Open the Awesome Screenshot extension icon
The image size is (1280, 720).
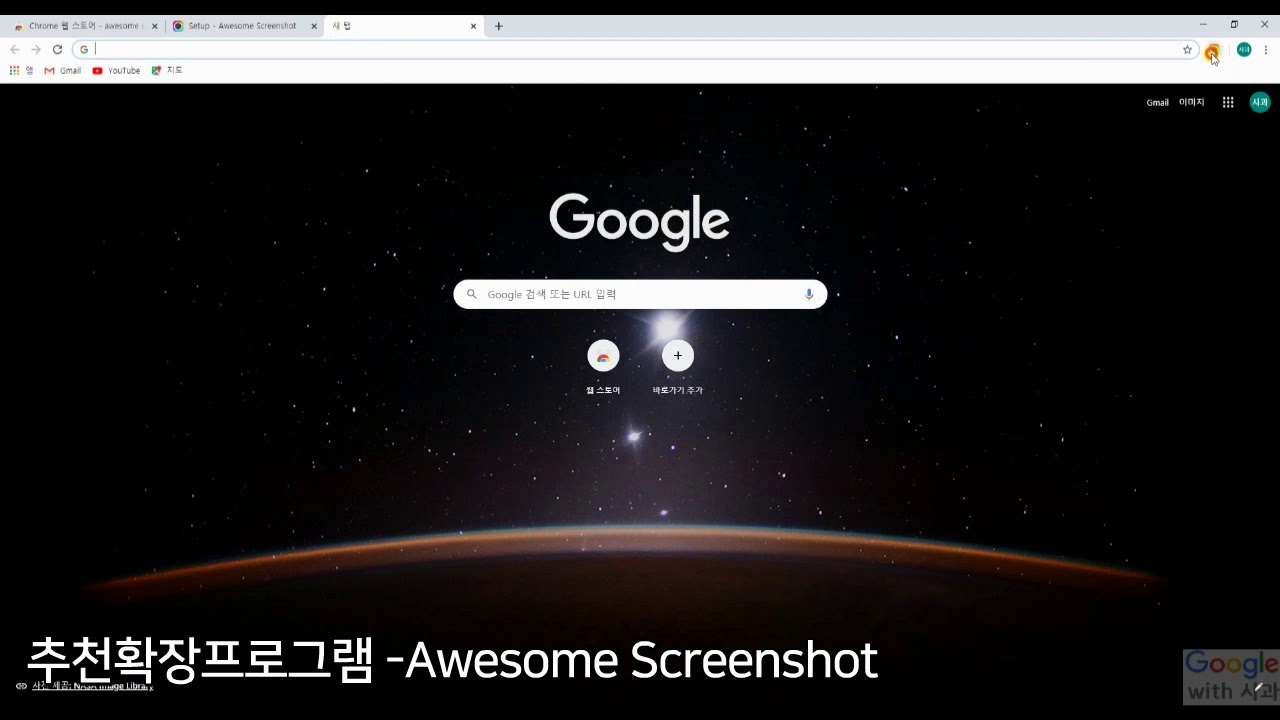pyautogui.click(x=1212, y=50)
